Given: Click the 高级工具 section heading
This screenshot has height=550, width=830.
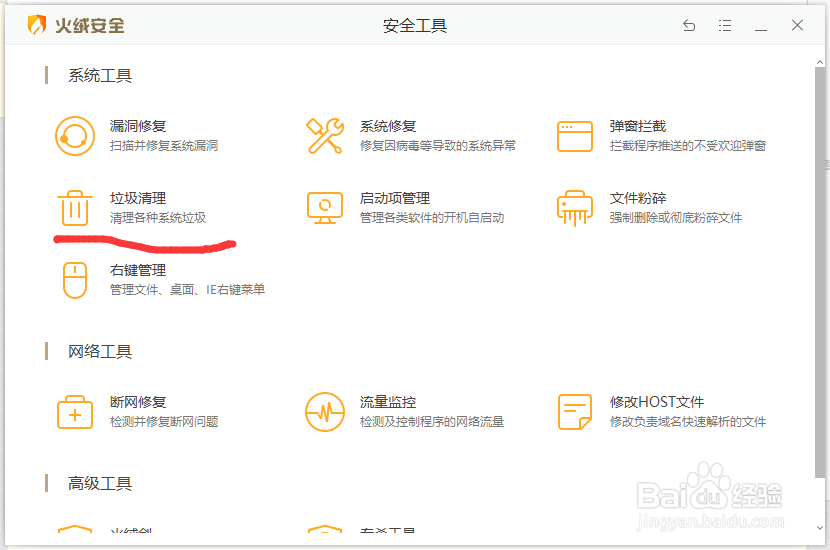Looking at the screenshot, I should click(100, 483).
